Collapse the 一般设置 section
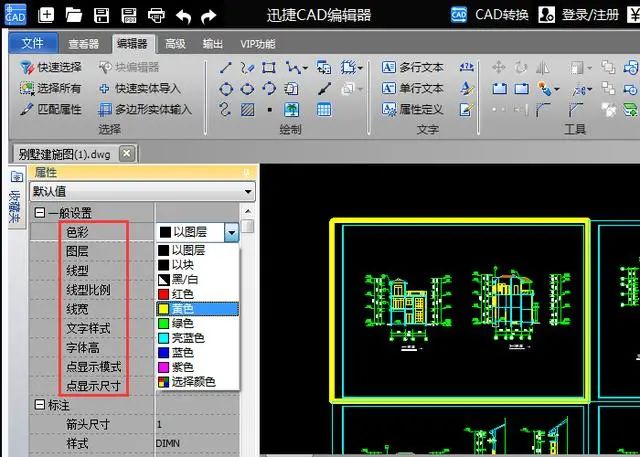The image size is (640, 457). tap(40, 213)
